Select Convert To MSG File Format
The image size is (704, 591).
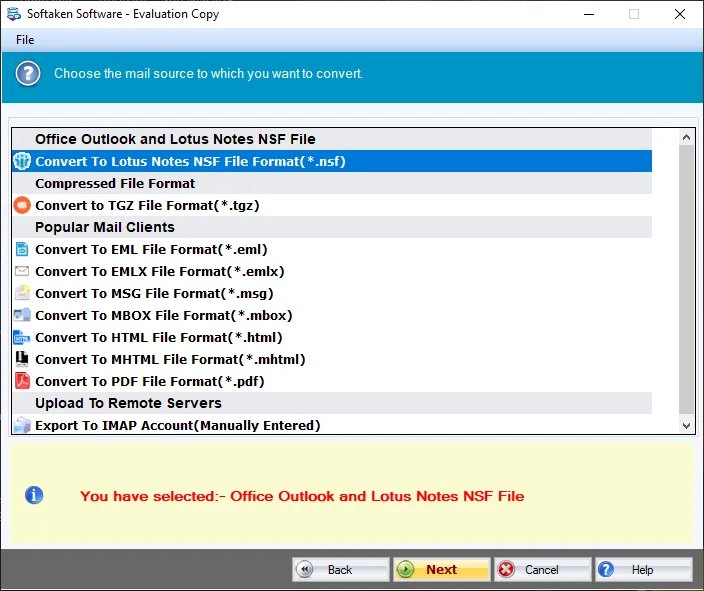pos(332,293)
